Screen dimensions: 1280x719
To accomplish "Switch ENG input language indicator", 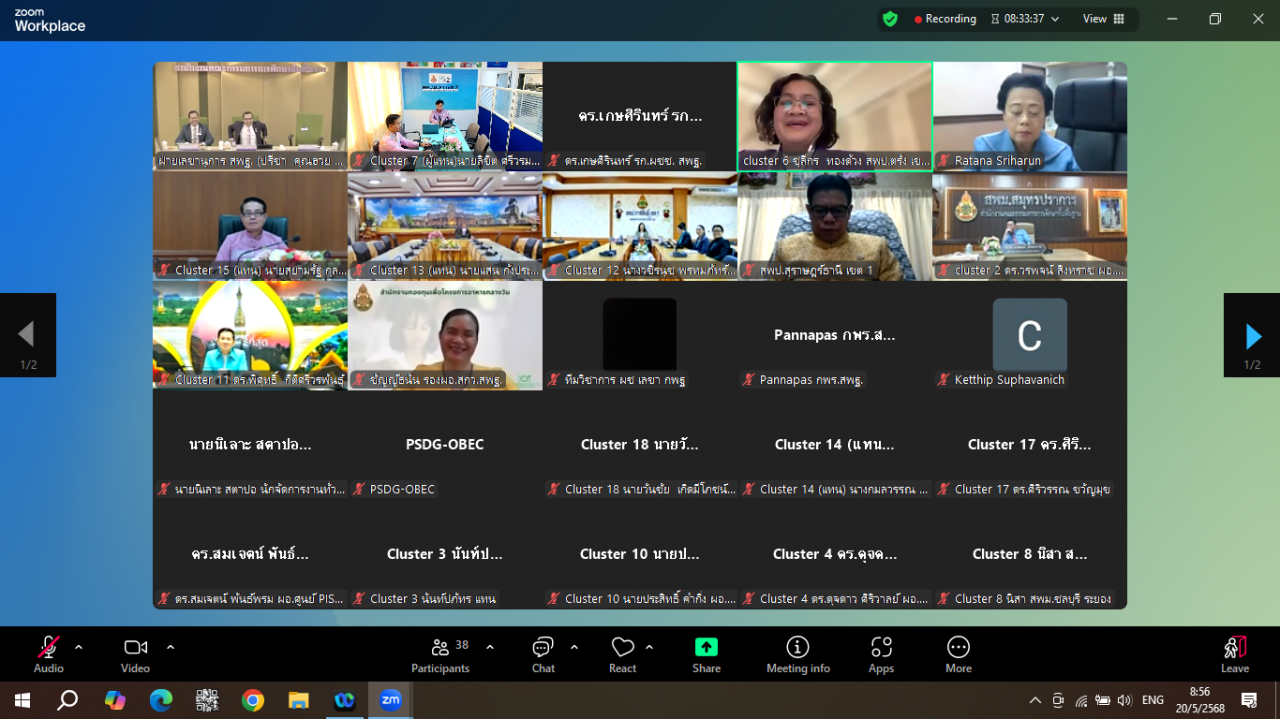I will tap(1153, 700).
